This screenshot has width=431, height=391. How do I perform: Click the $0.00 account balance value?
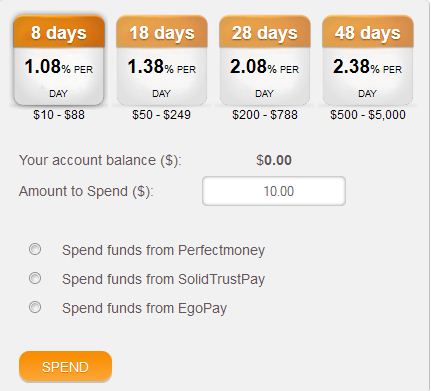click(x=274, y=160)
